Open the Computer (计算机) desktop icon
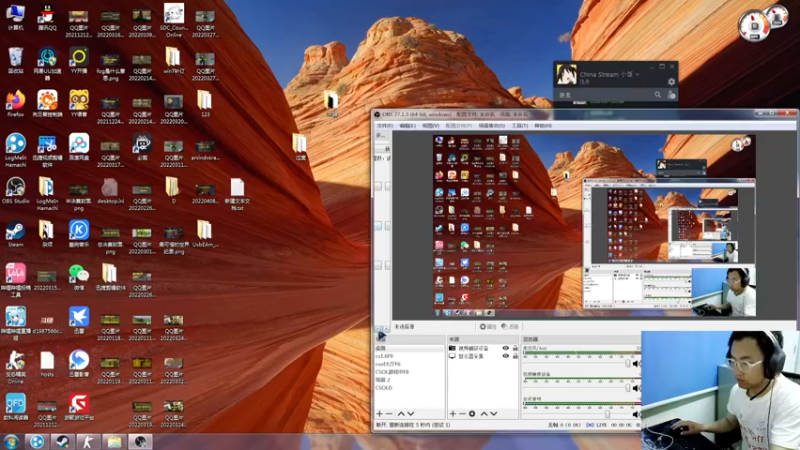The width and height of the screenshot is (800, 450). [15, 16]
